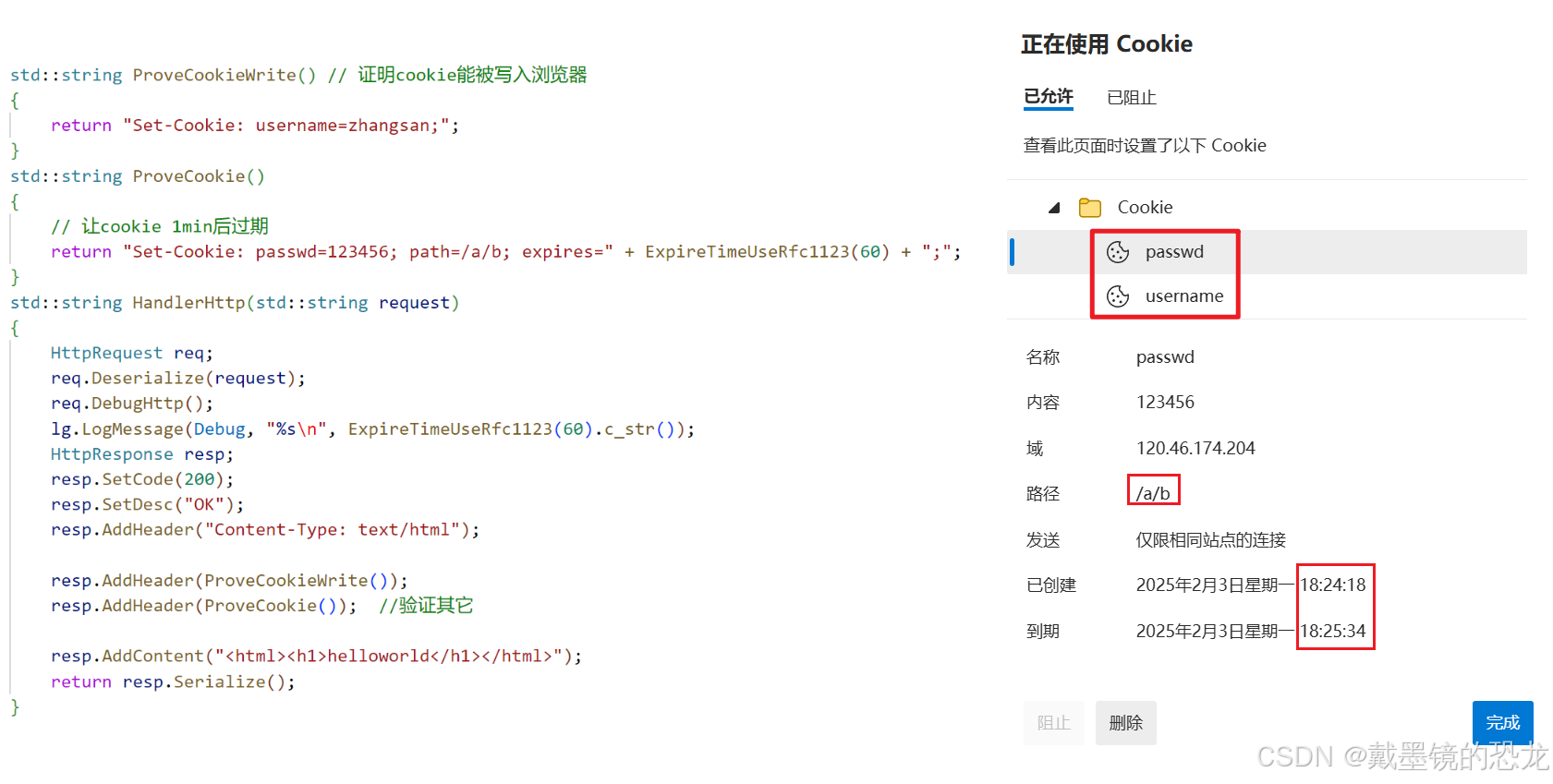Click the Content-Type AddHeader line
The image size is (1553, 784).
pos(265,530)
